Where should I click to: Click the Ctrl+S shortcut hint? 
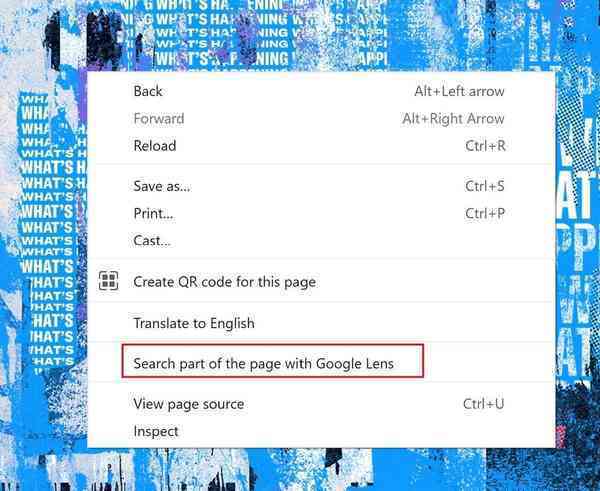coord(485,186)
